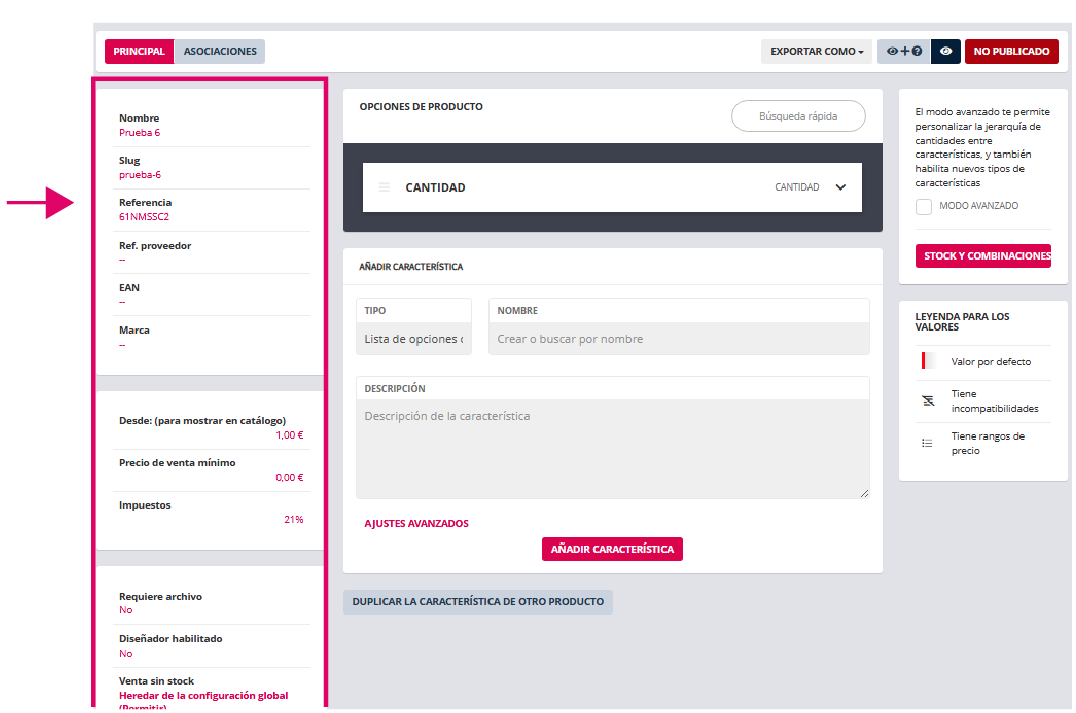This screenshot has width=1076, height=713.
Task: Click the dark eye preview icon
Action: [946, 51]
